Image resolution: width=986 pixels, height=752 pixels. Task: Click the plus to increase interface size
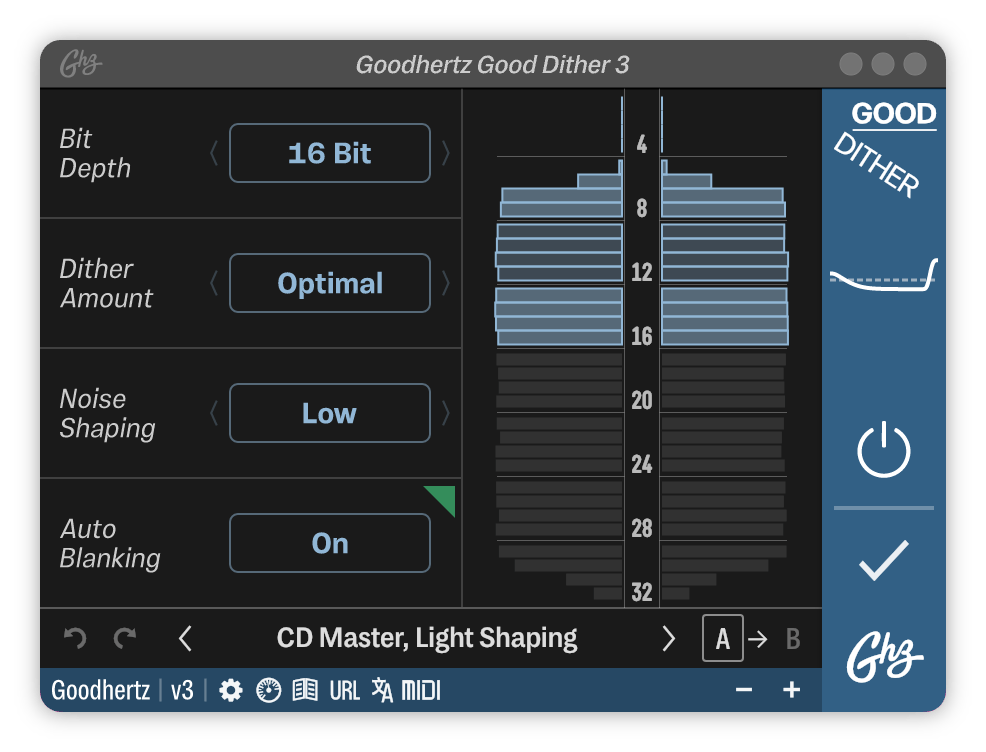(x=792, y=690)
